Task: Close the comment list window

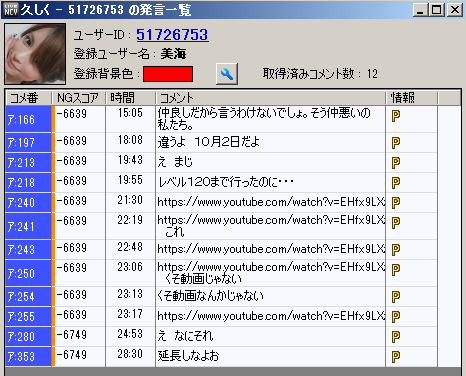Action: pos(455,10)
